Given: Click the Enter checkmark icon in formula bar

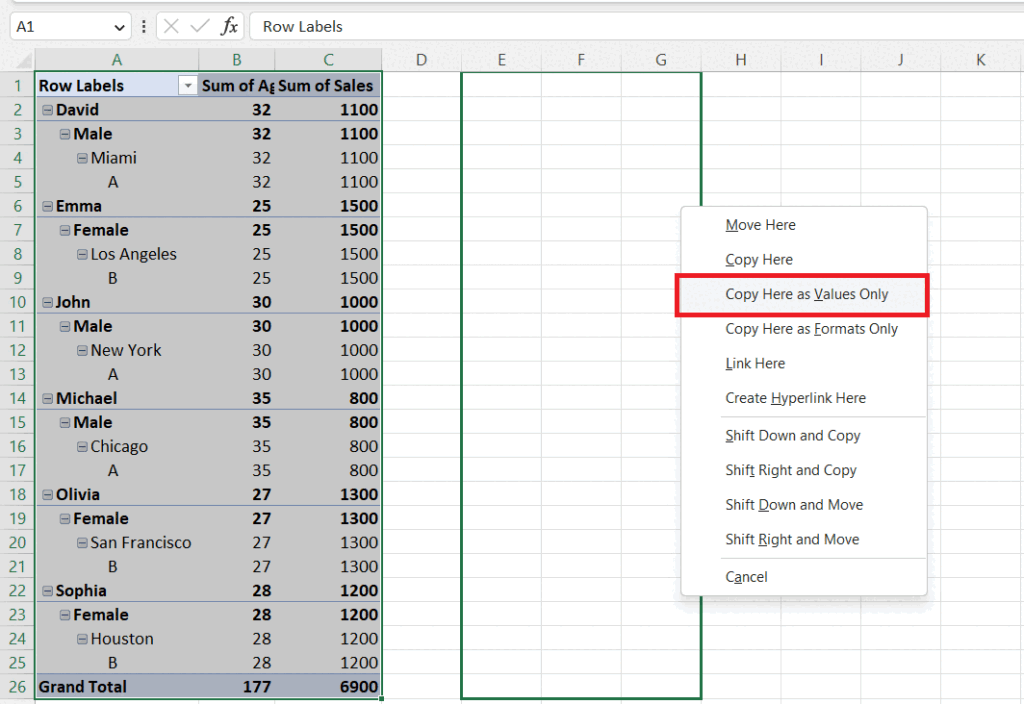Looking at the screenshot, I should (199, 27).
